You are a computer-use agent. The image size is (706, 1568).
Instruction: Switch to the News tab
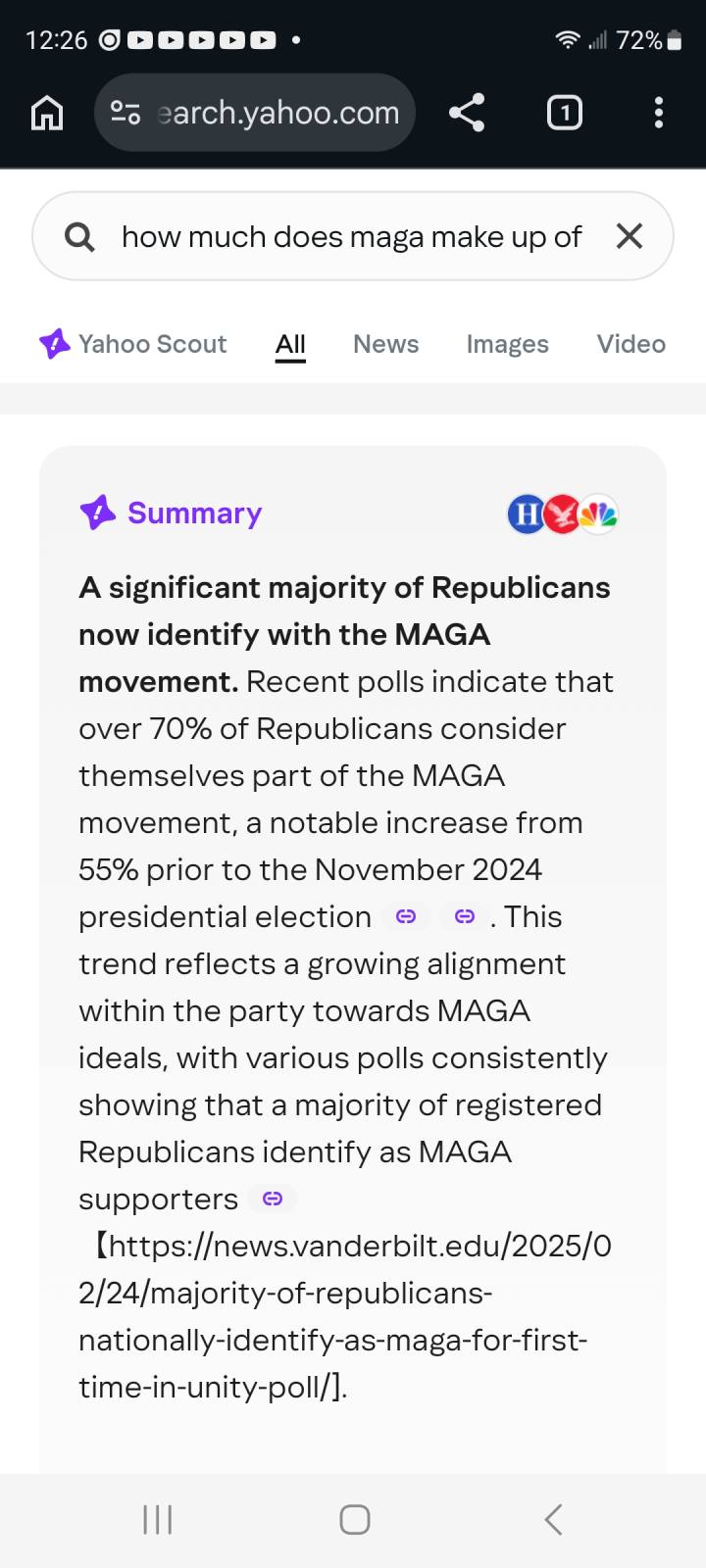click(x=385, y=344)
